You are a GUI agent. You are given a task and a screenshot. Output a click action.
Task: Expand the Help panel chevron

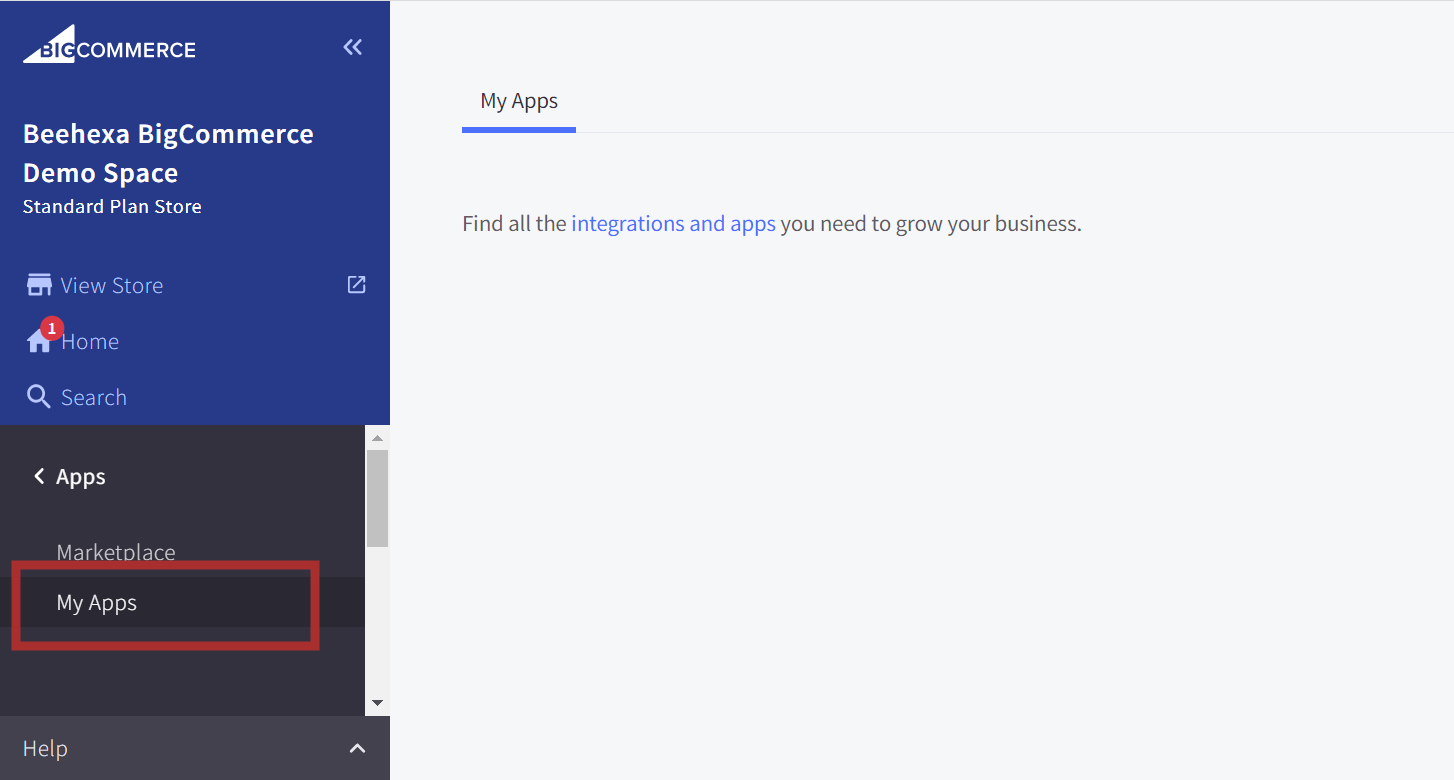(357, 748)
